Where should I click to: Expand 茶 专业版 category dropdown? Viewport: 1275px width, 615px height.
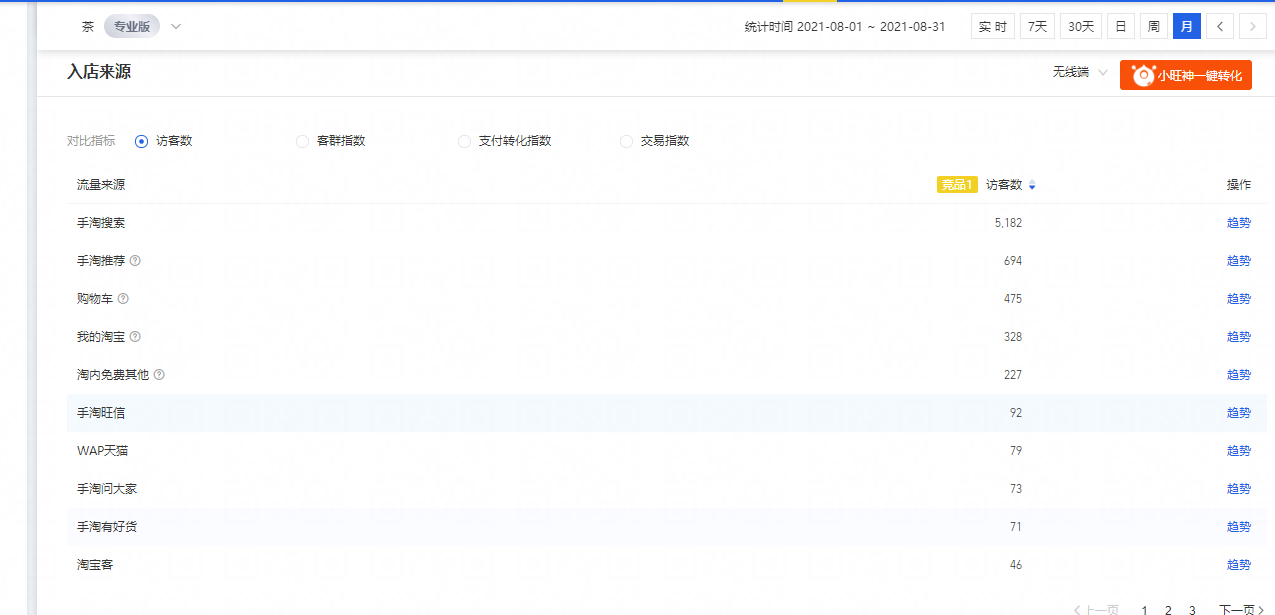(x=176, y=27)
